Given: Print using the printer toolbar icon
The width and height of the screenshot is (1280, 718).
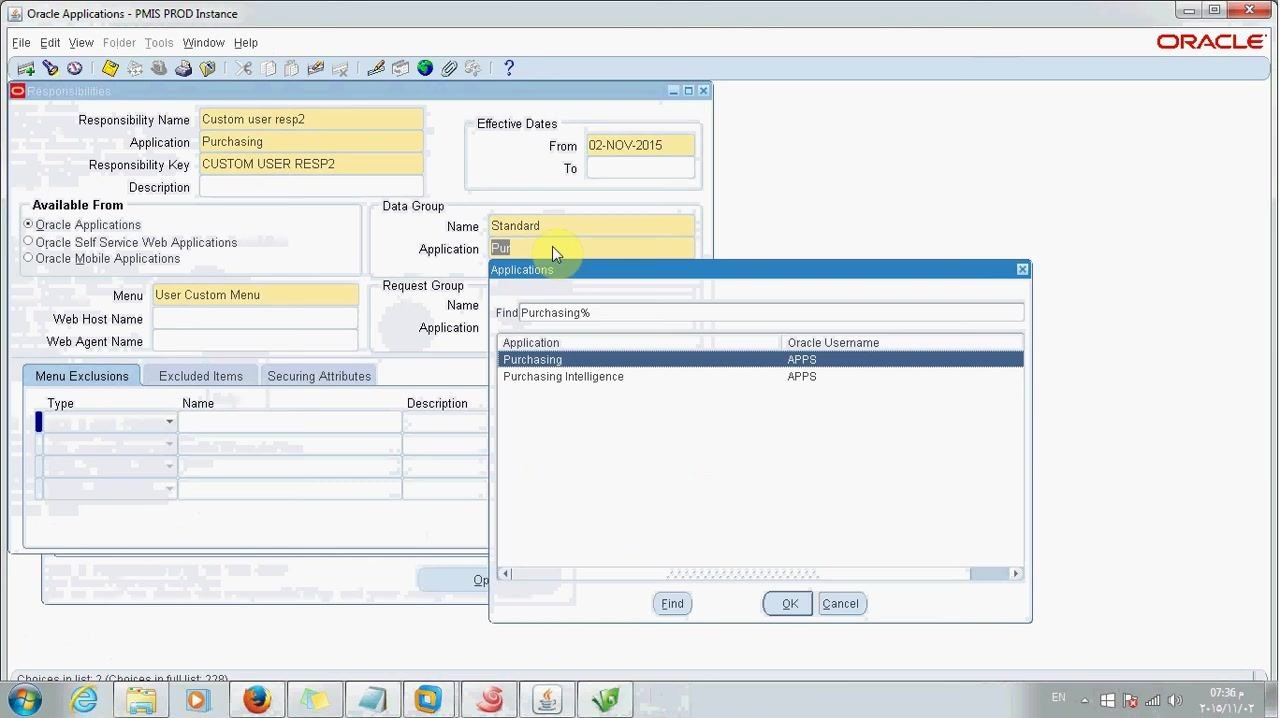Looking at the screenshot, I should coord(184,68).
